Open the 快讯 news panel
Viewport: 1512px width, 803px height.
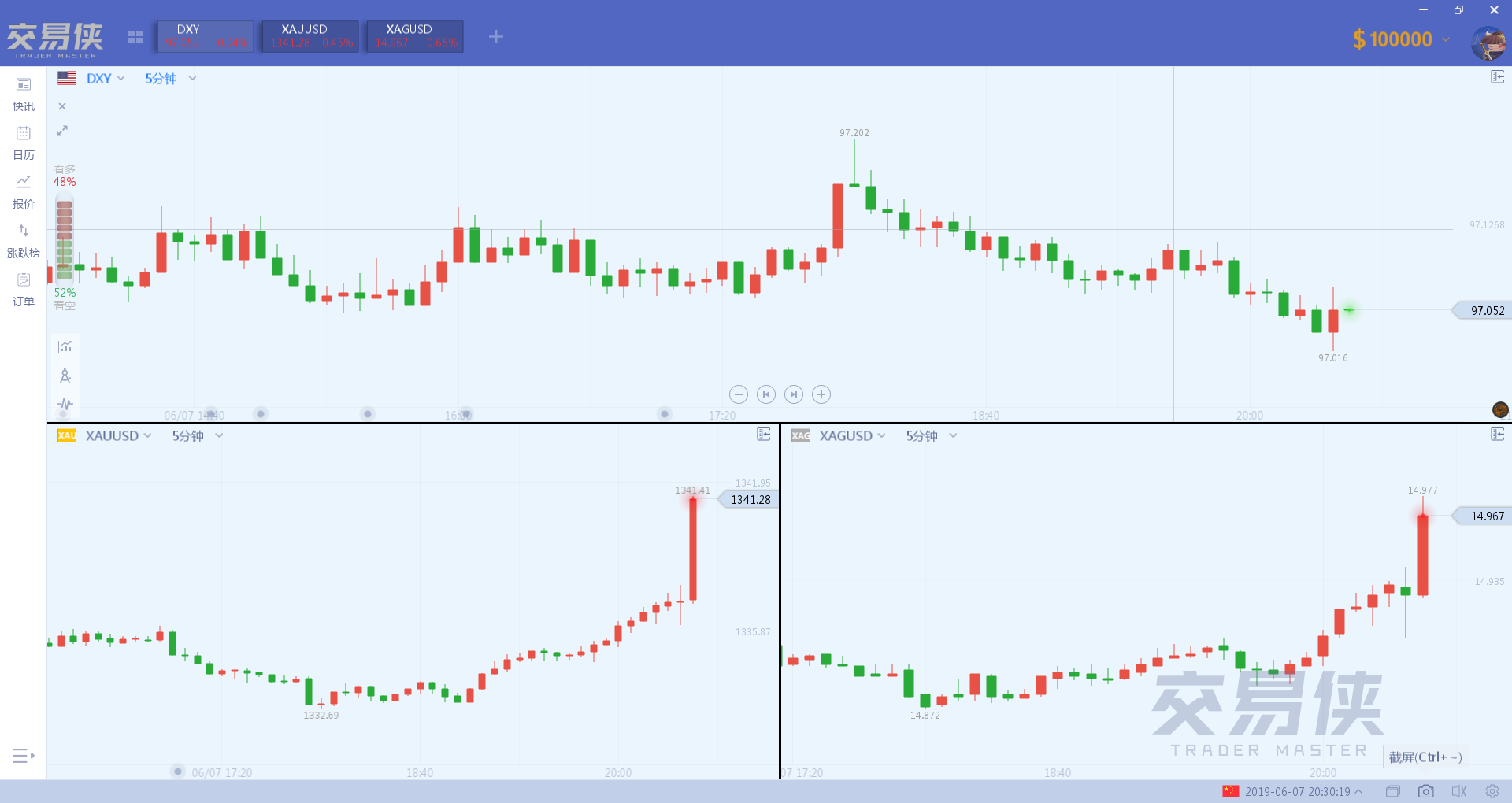tap(24, 94)
